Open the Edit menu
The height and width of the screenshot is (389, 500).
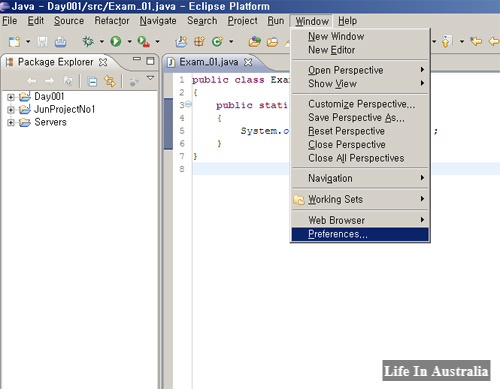[36, 21]
